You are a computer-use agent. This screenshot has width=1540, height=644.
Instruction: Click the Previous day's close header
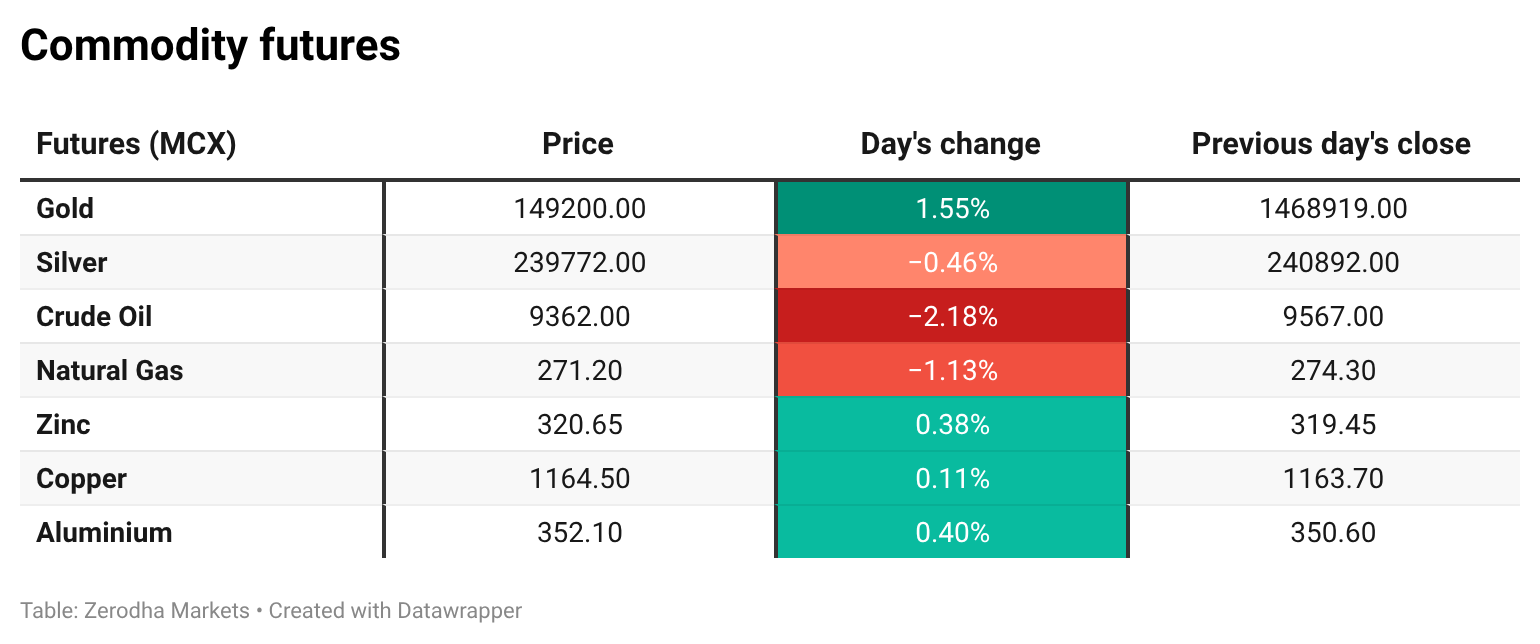[x=1331, y=144]
